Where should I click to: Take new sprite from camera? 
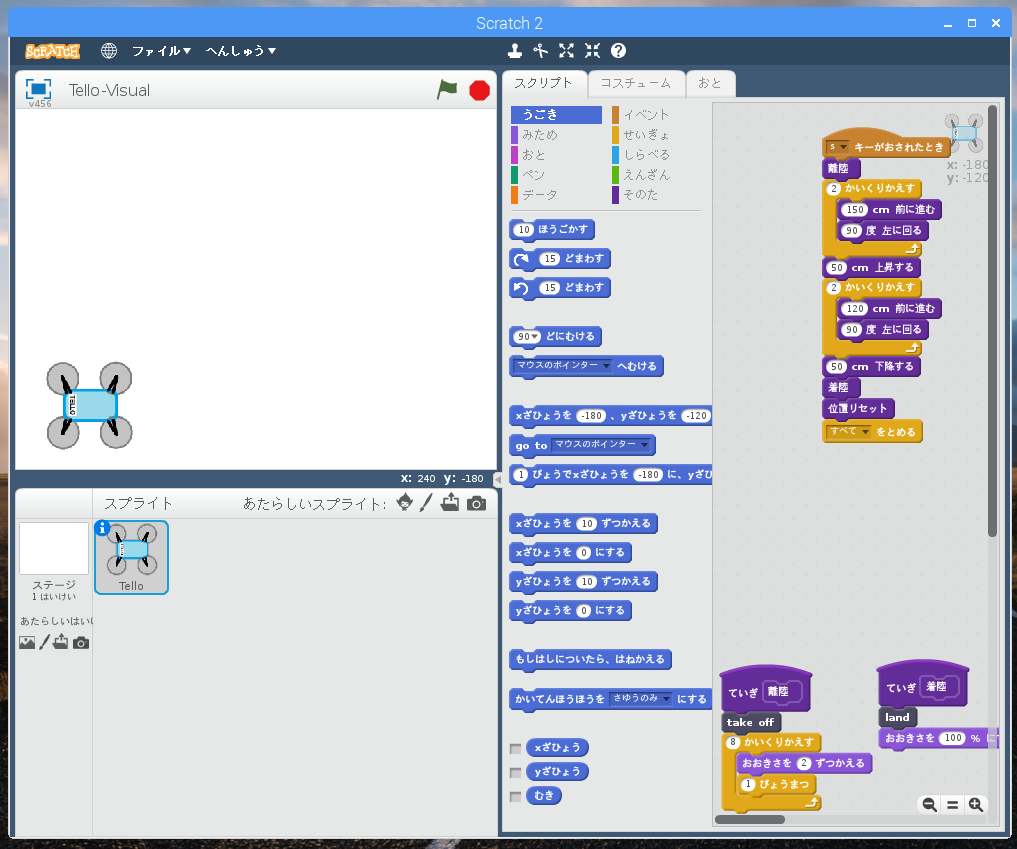click(476, 503)
